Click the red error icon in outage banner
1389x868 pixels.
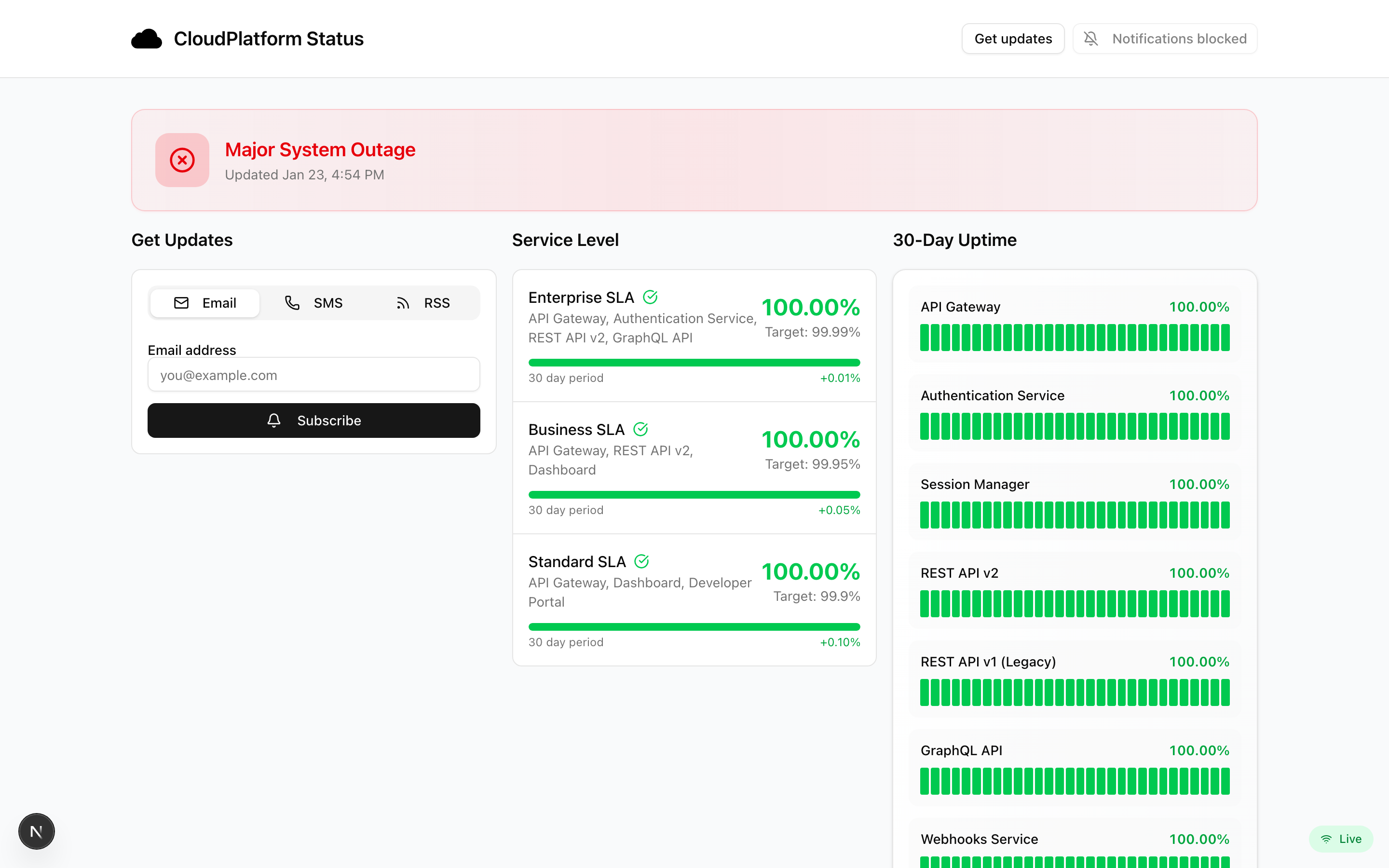182,160
